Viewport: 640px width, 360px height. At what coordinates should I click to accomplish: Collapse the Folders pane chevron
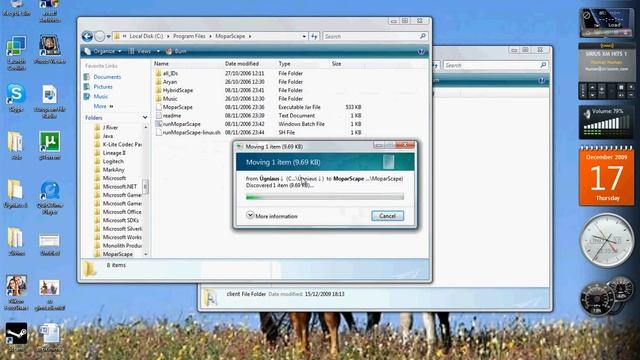click(x=144, y=118)
